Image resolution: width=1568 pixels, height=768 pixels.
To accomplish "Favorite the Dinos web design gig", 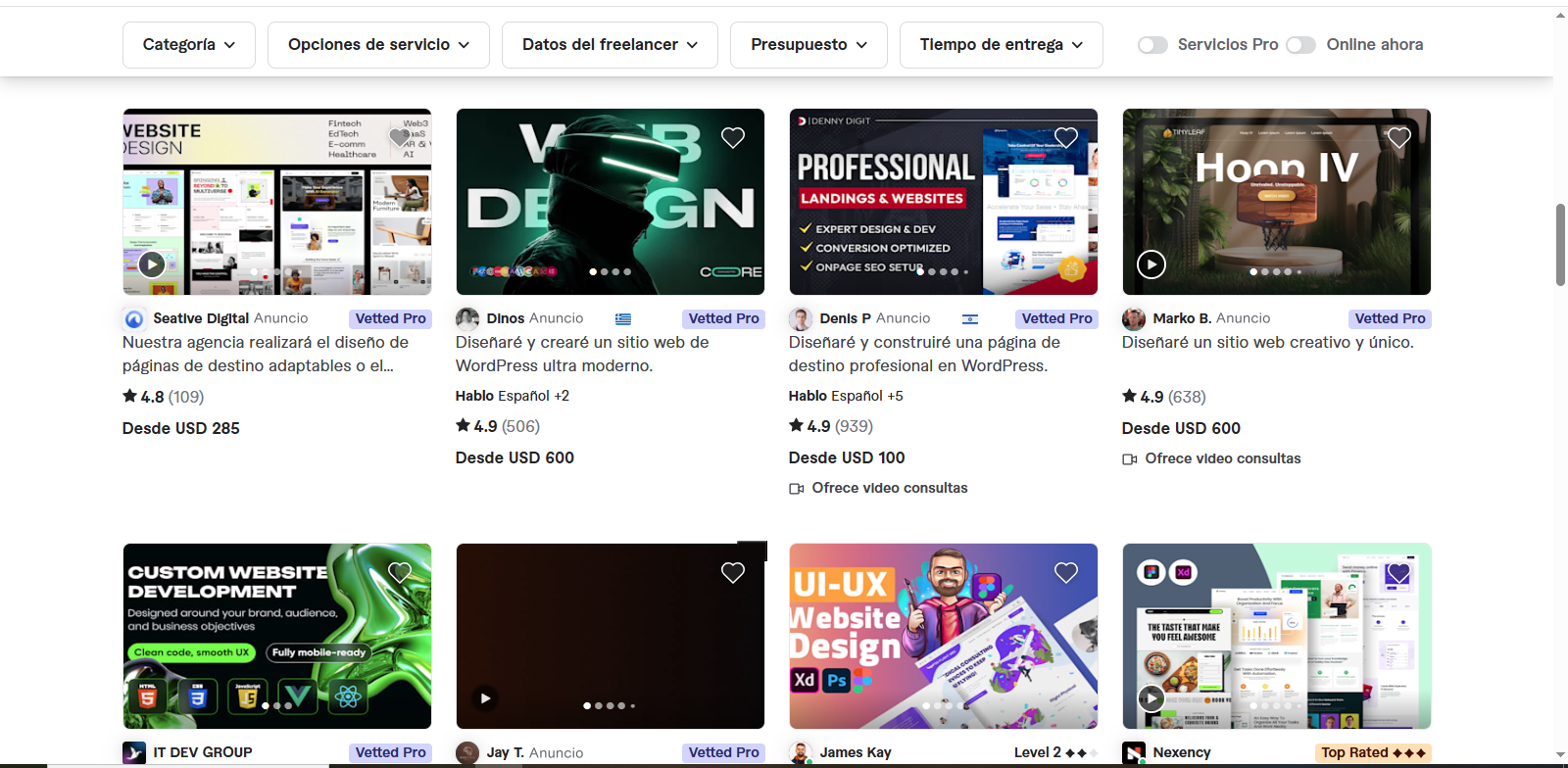I will [733, 138].
